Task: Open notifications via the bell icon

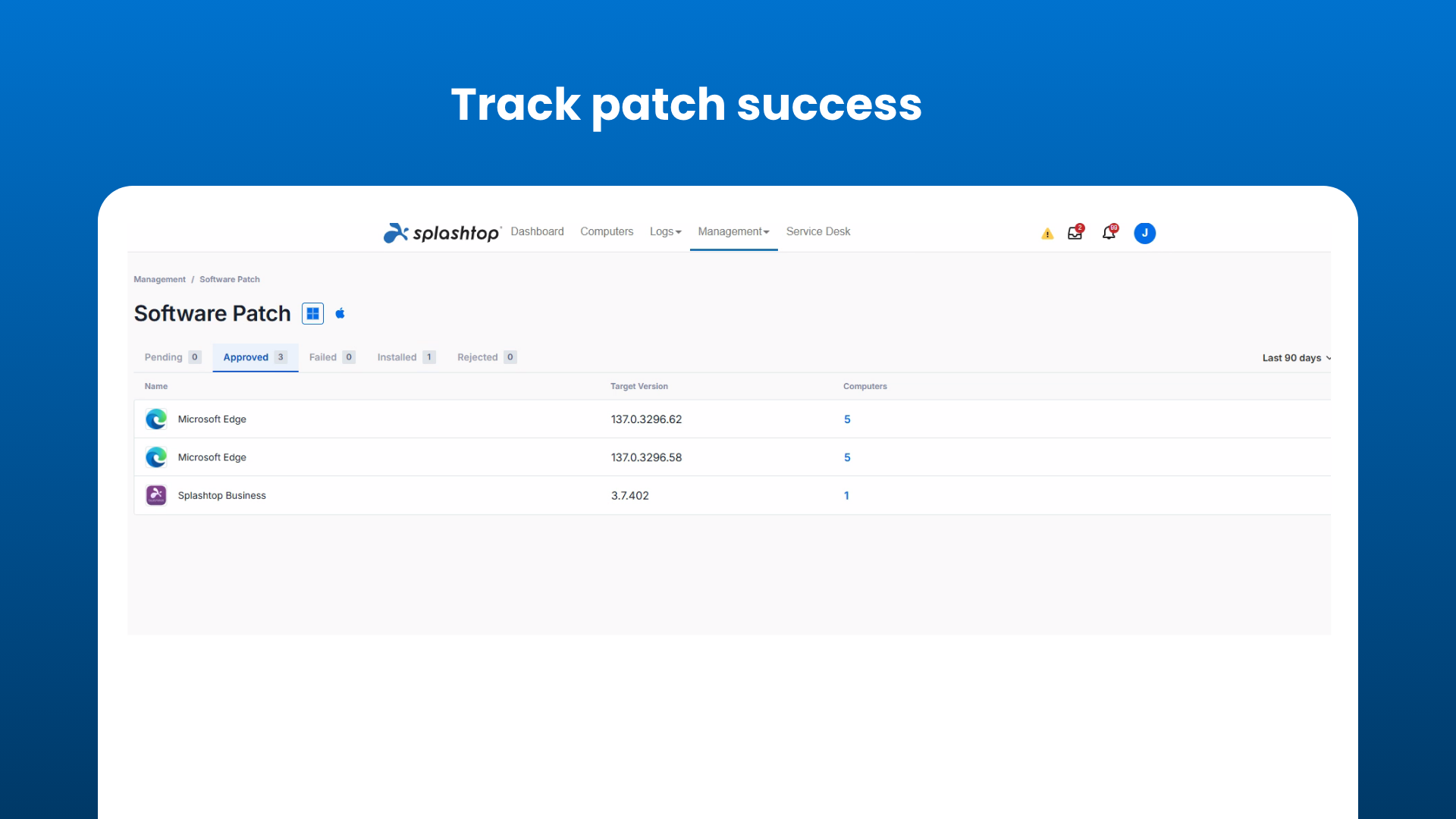Action: point(1109,233)
